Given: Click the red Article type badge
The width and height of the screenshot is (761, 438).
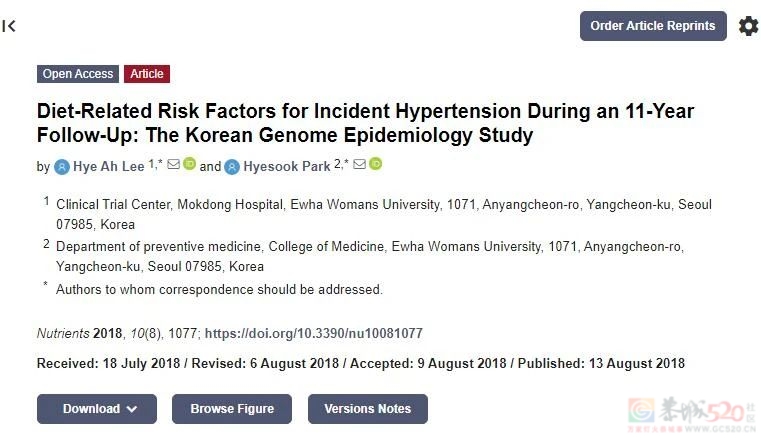Looking at the screenshot, I should coord(147,74).
